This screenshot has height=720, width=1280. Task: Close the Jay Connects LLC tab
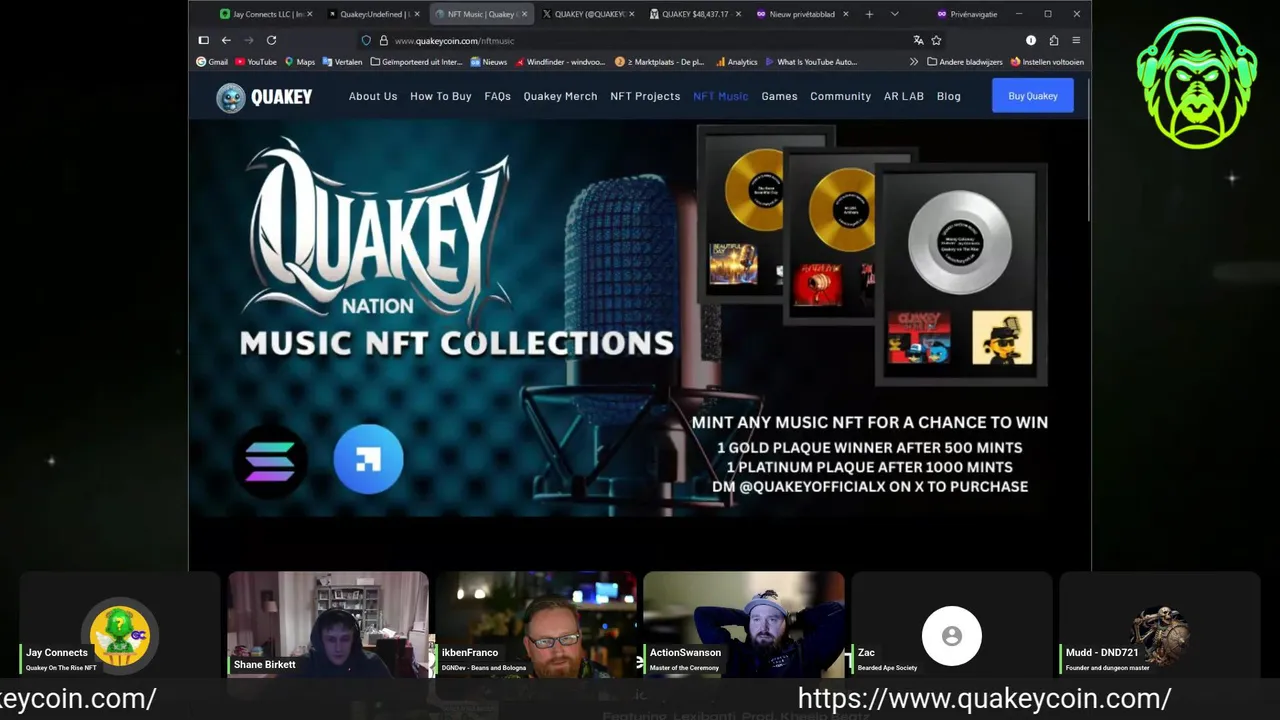(x=309, y=14)
